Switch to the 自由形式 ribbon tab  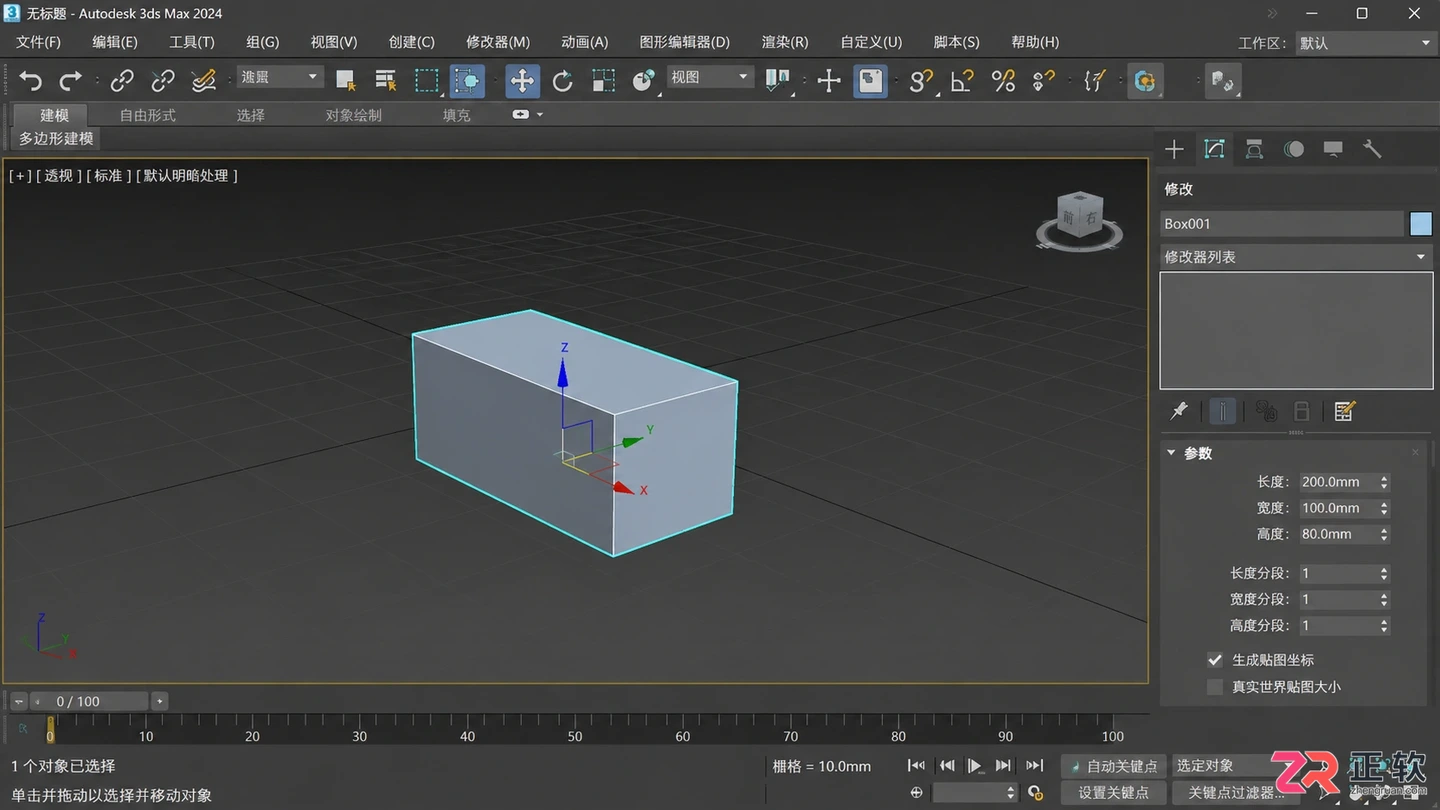coord(148,115)
